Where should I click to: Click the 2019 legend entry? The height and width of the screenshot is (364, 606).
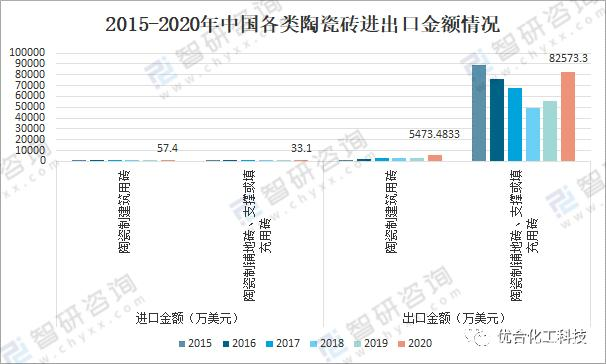[x=371, y=344]
